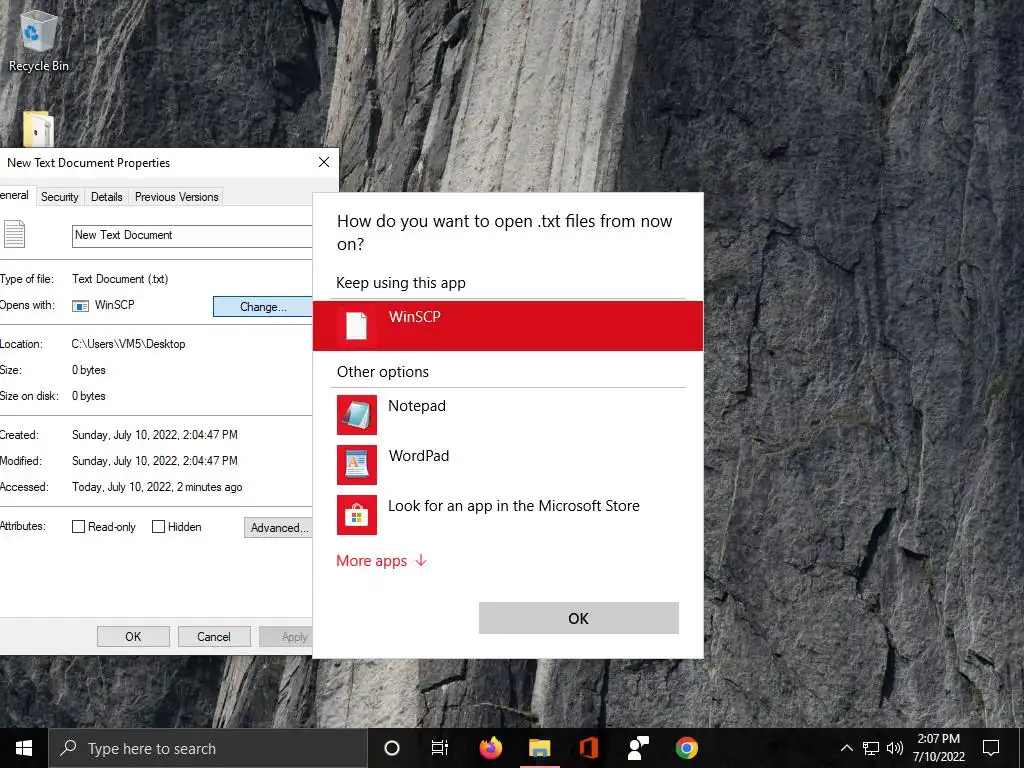1024x768 pixels.
Task: Click OK in the Properties dialog
Action: (x=133, y=637)
